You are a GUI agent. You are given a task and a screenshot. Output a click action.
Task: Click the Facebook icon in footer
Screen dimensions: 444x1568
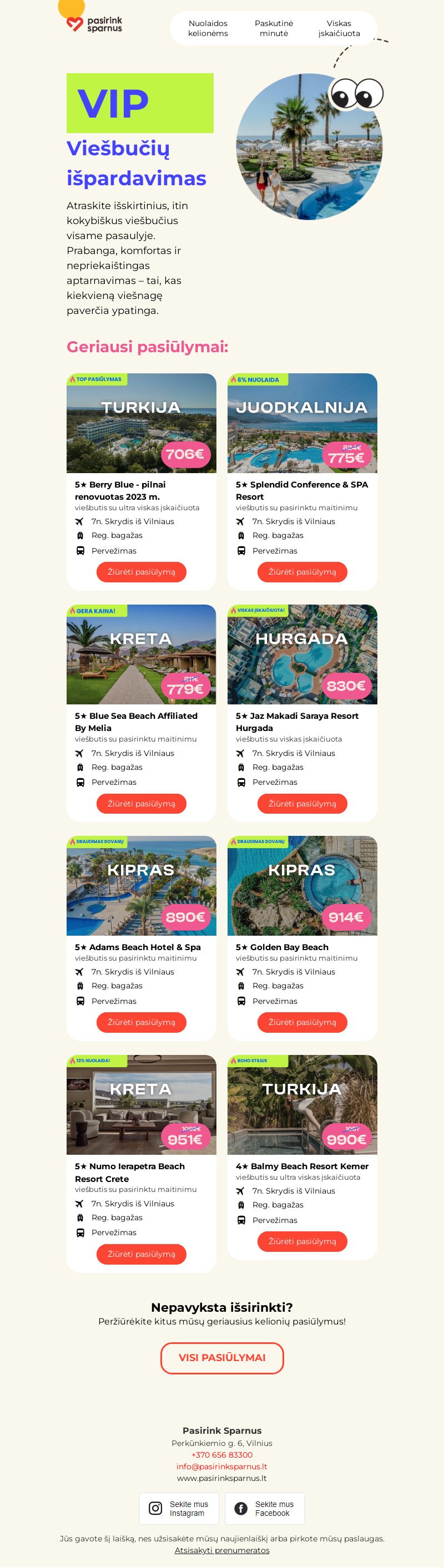coord(241,1508)
